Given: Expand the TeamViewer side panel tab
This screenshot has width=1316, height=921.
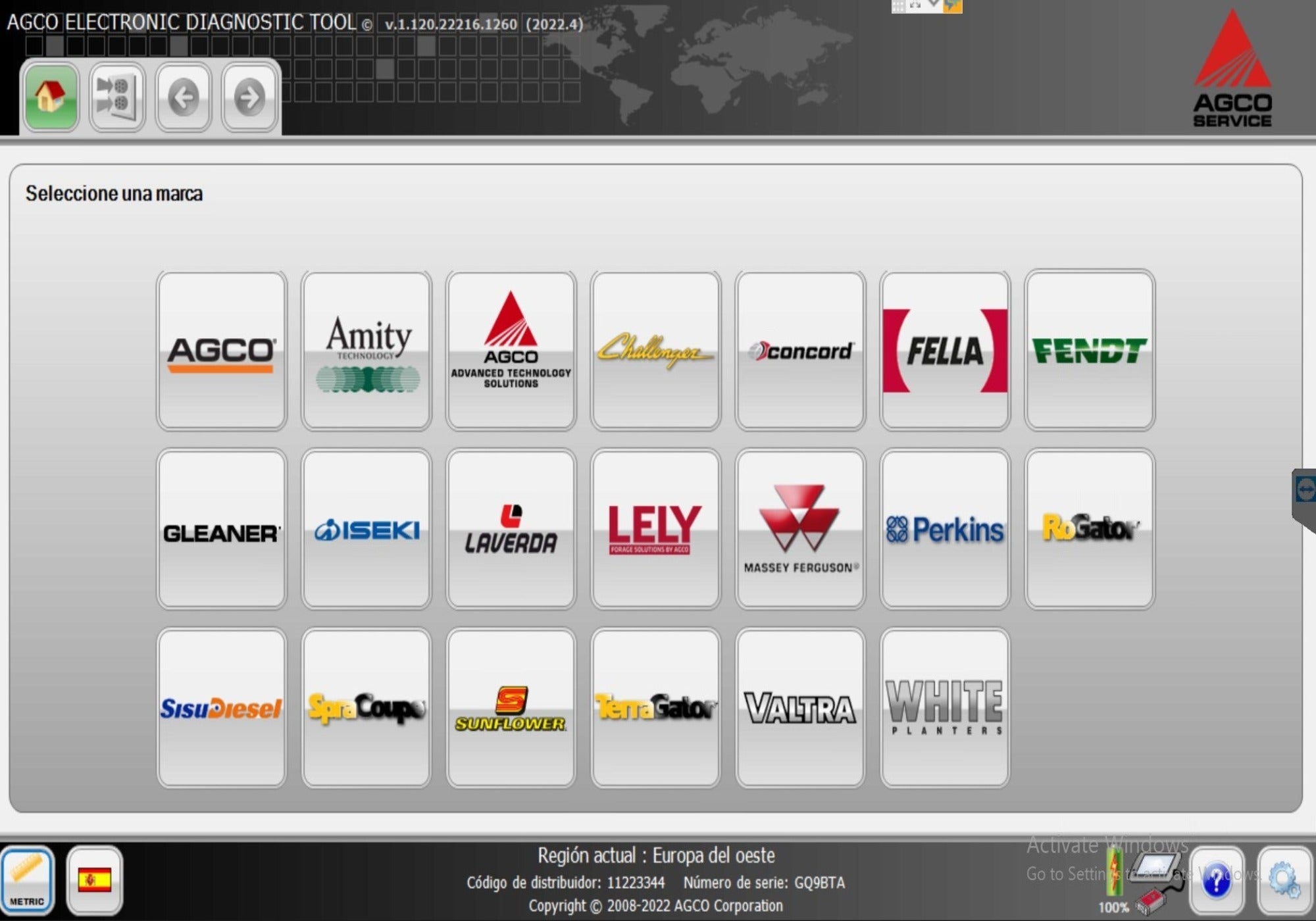Looking at the screenshot, I should click(x=1305, y=490).
